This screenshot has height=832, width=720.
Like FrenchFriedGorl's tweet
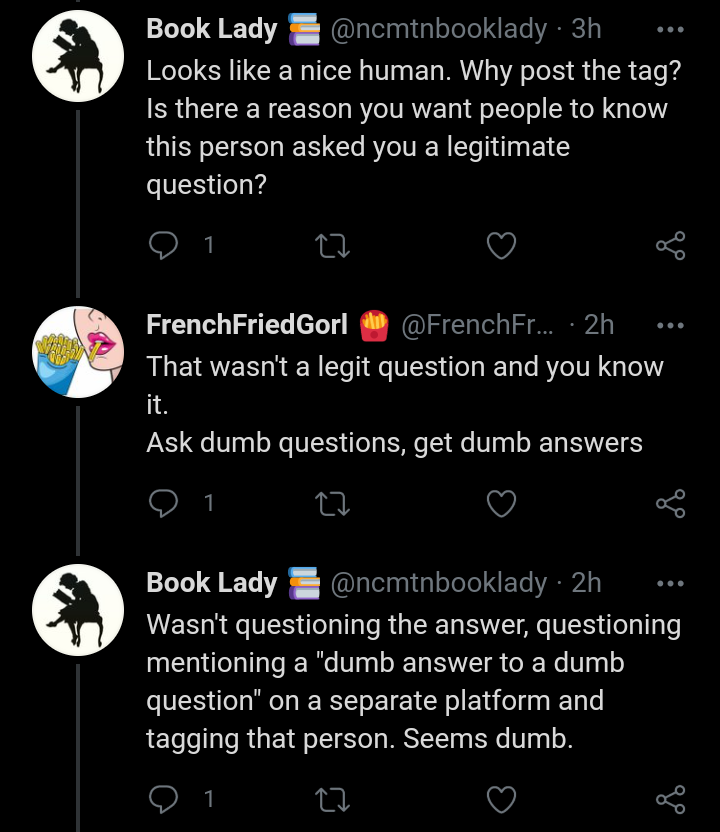tap(501, 504)
